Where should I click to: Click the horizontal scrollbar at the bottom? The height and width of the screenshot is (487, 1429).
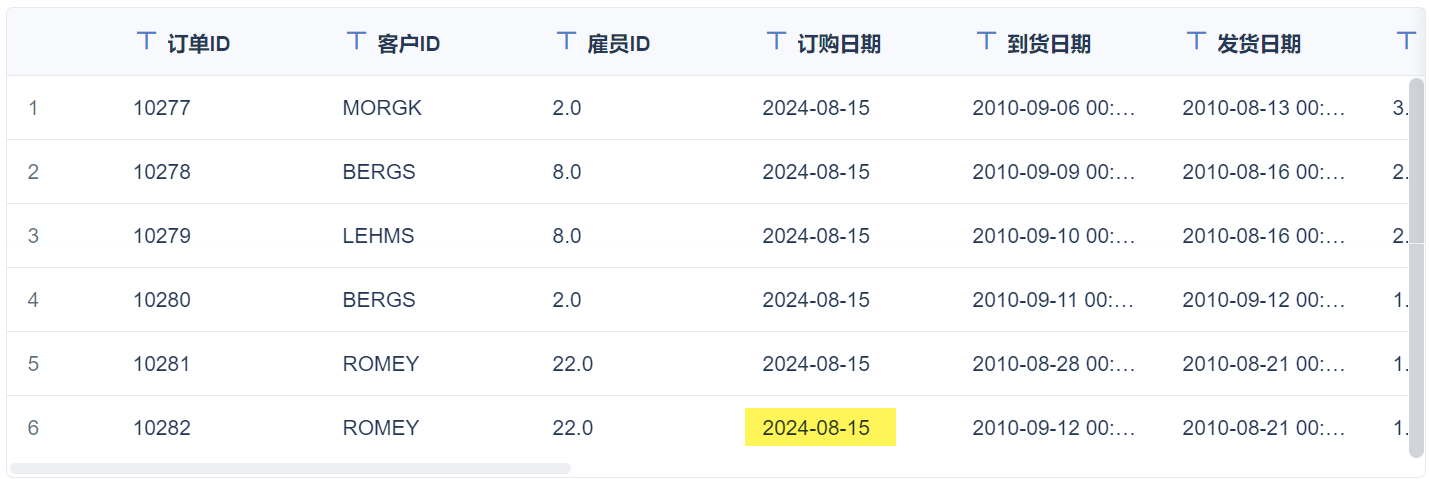click(x=290, y=468)
